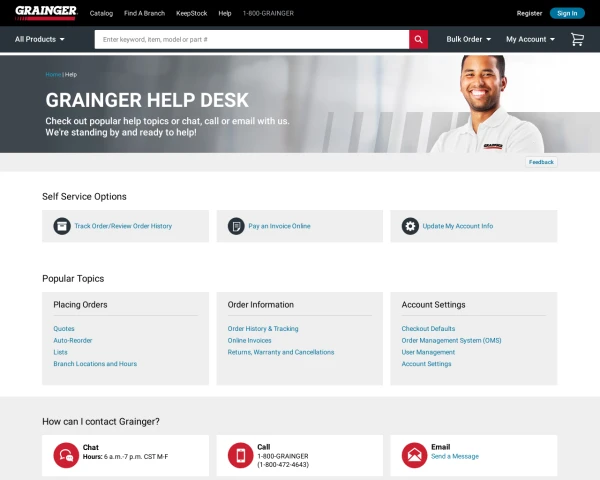Image resolution: width=600 pixels, height=480 pixels.
Task: Click the Update Account gear icon
Action: [x=410, y=226]
